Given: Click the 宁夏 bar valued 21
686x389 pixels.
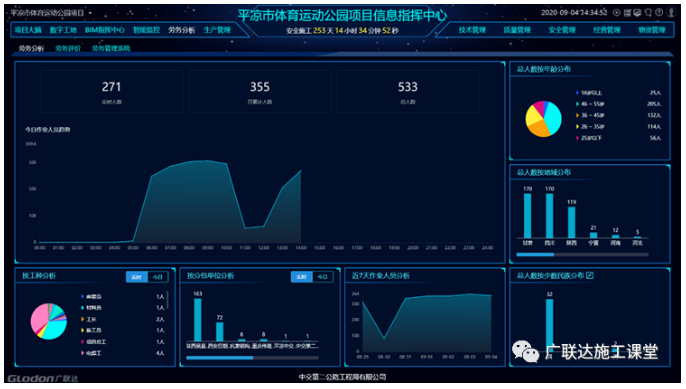Looking at the screenshot, I should 593,235.
